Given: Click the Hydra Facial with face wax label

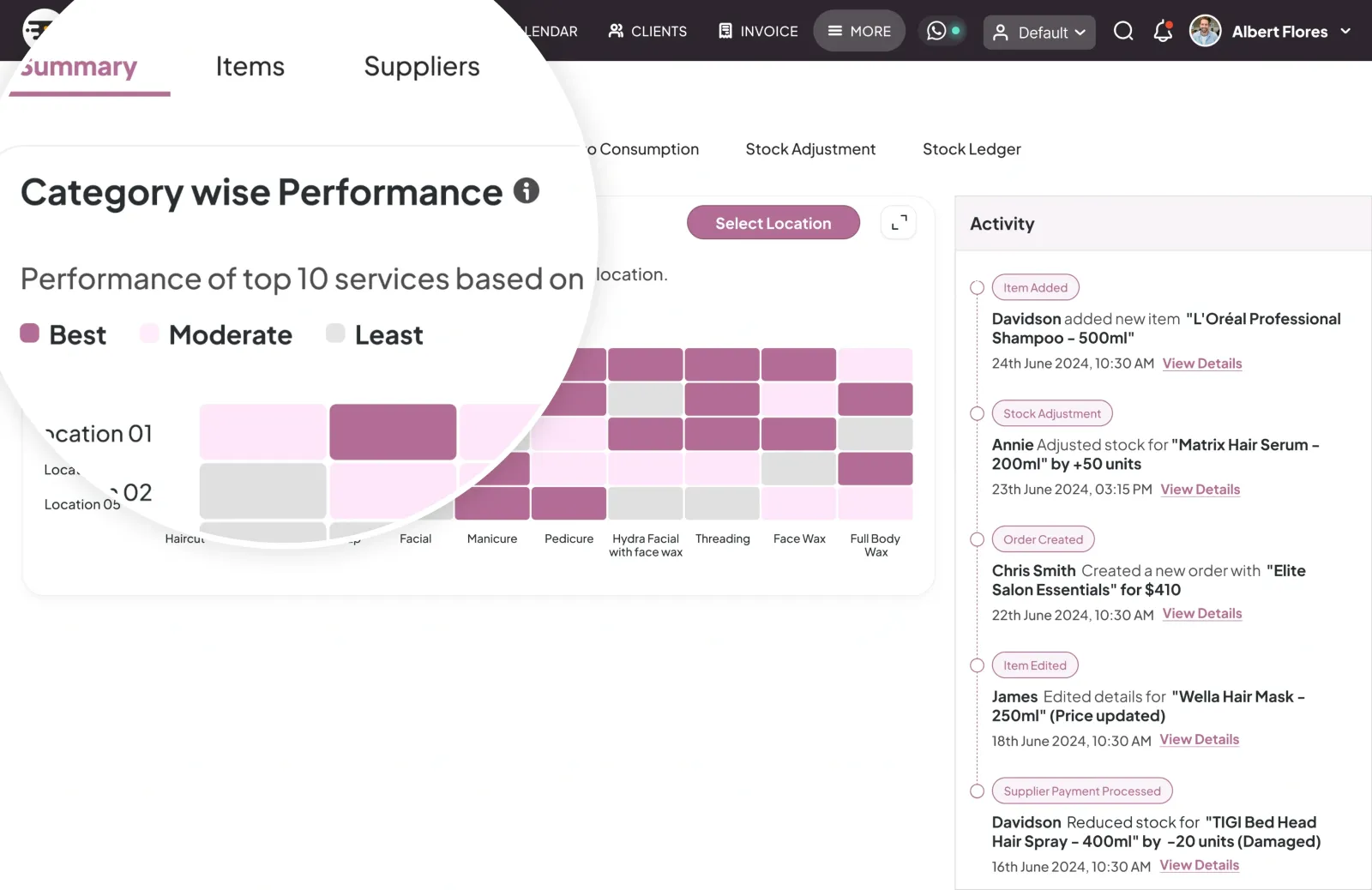Looking at the screenshot, I should [x=646, y=545].
